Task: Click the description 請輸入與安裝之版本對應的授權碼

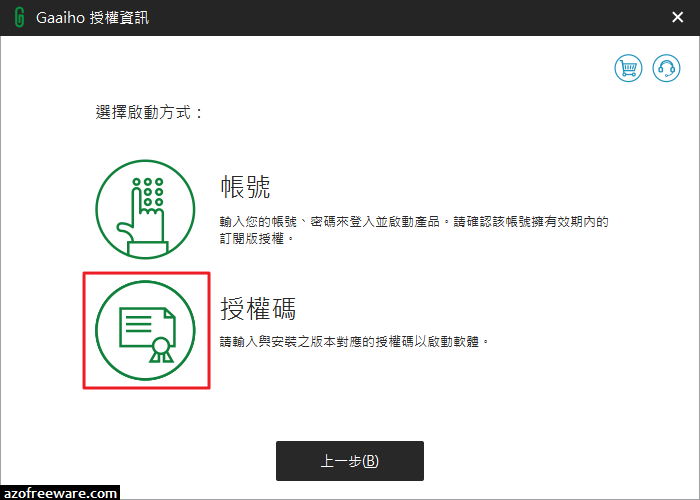Action: (354, 342)
